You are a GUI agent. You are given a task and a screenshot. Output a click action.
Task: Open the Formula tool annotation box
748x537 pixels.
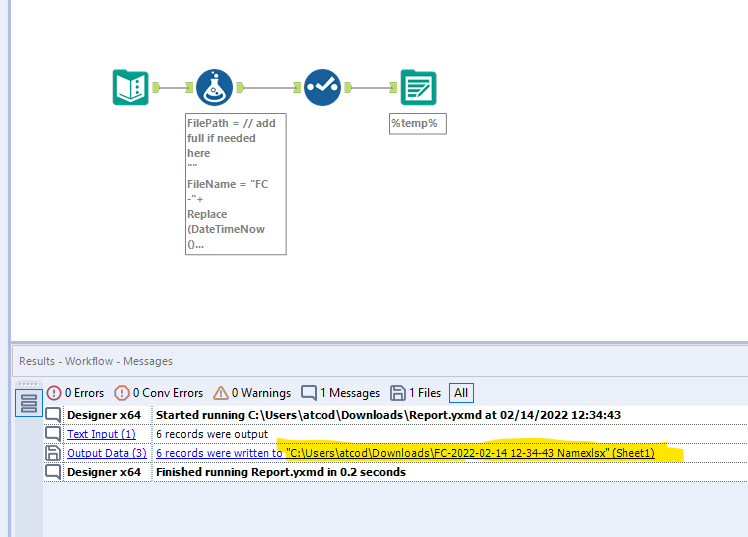(x=236, y=184)
